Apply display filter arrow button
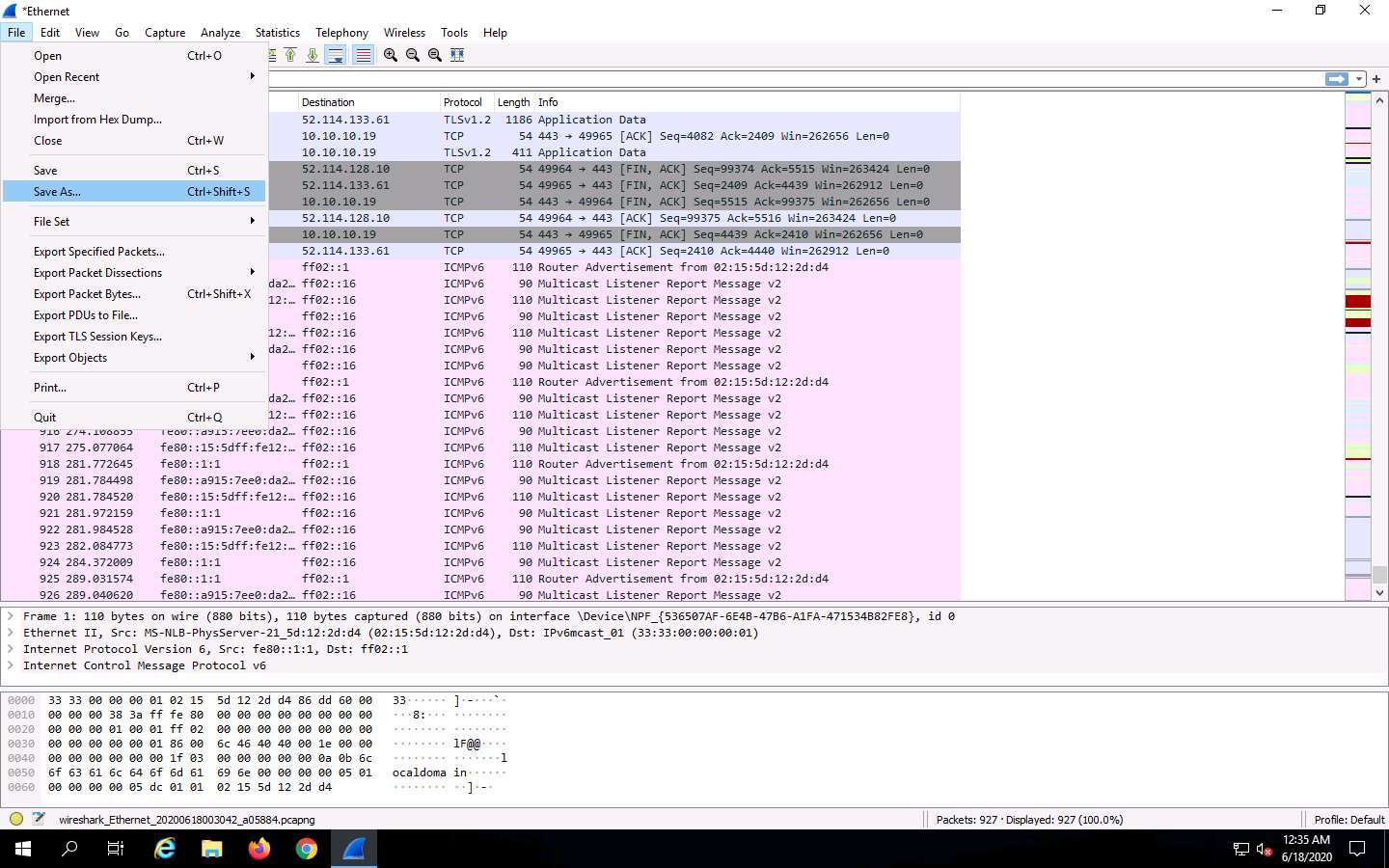The image size is (1389, 868). (x=1337, y=79)
